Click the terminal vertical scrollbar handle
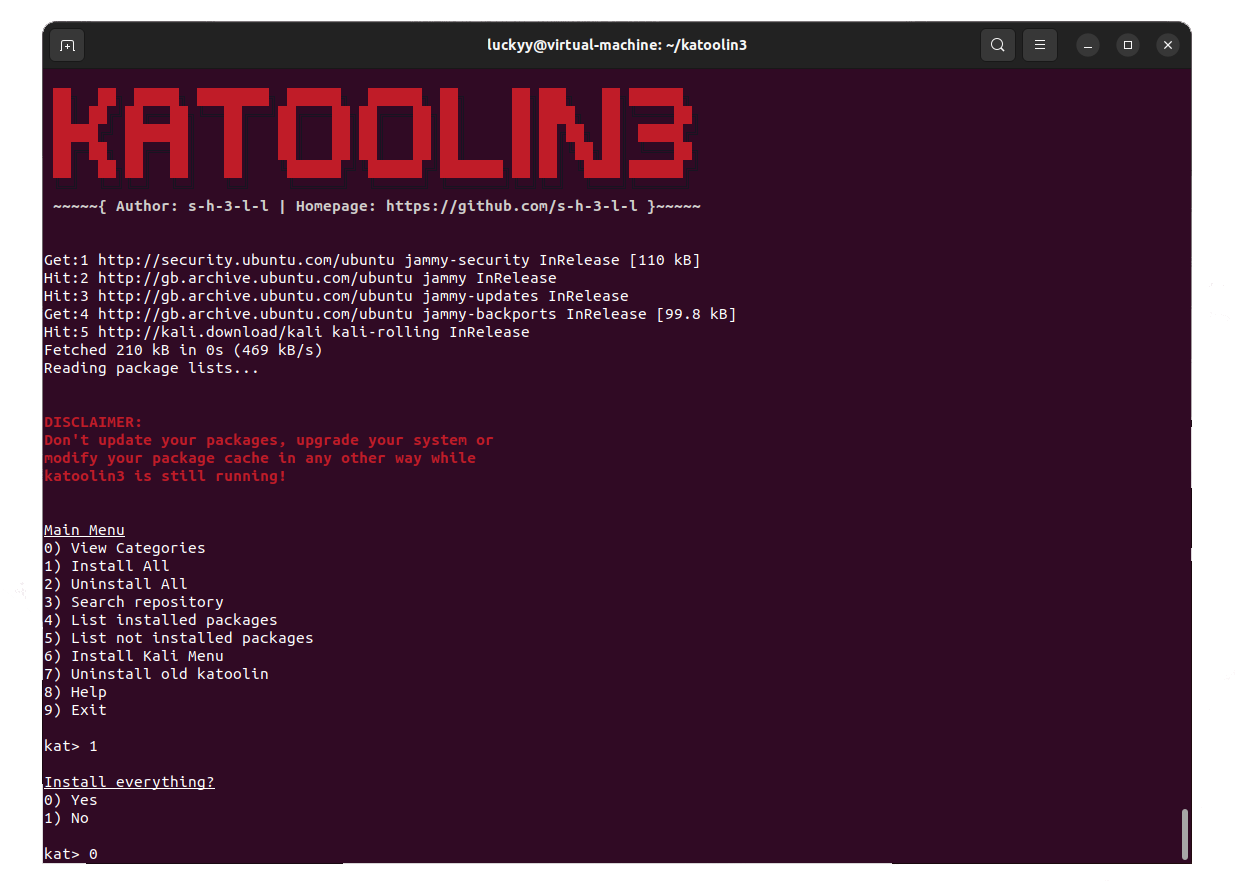The height and width of the screenshot is (881, 1235). (1185, 833)
